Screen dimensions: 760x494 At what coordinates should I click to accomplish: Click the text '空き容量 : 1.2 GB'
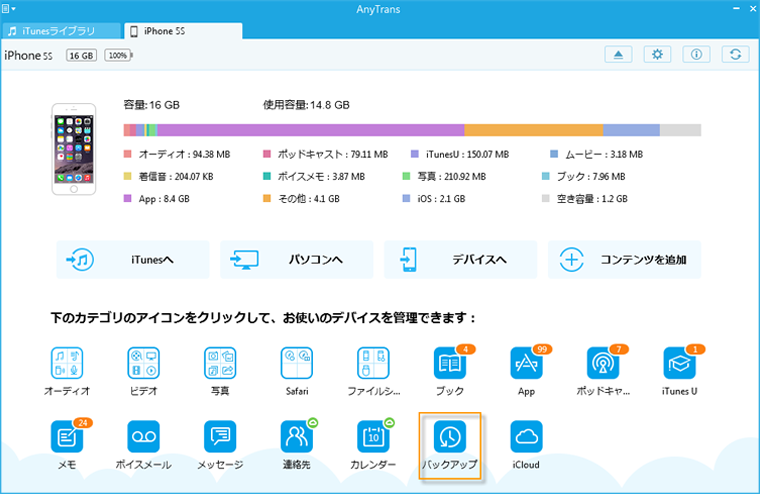point(592,198)
